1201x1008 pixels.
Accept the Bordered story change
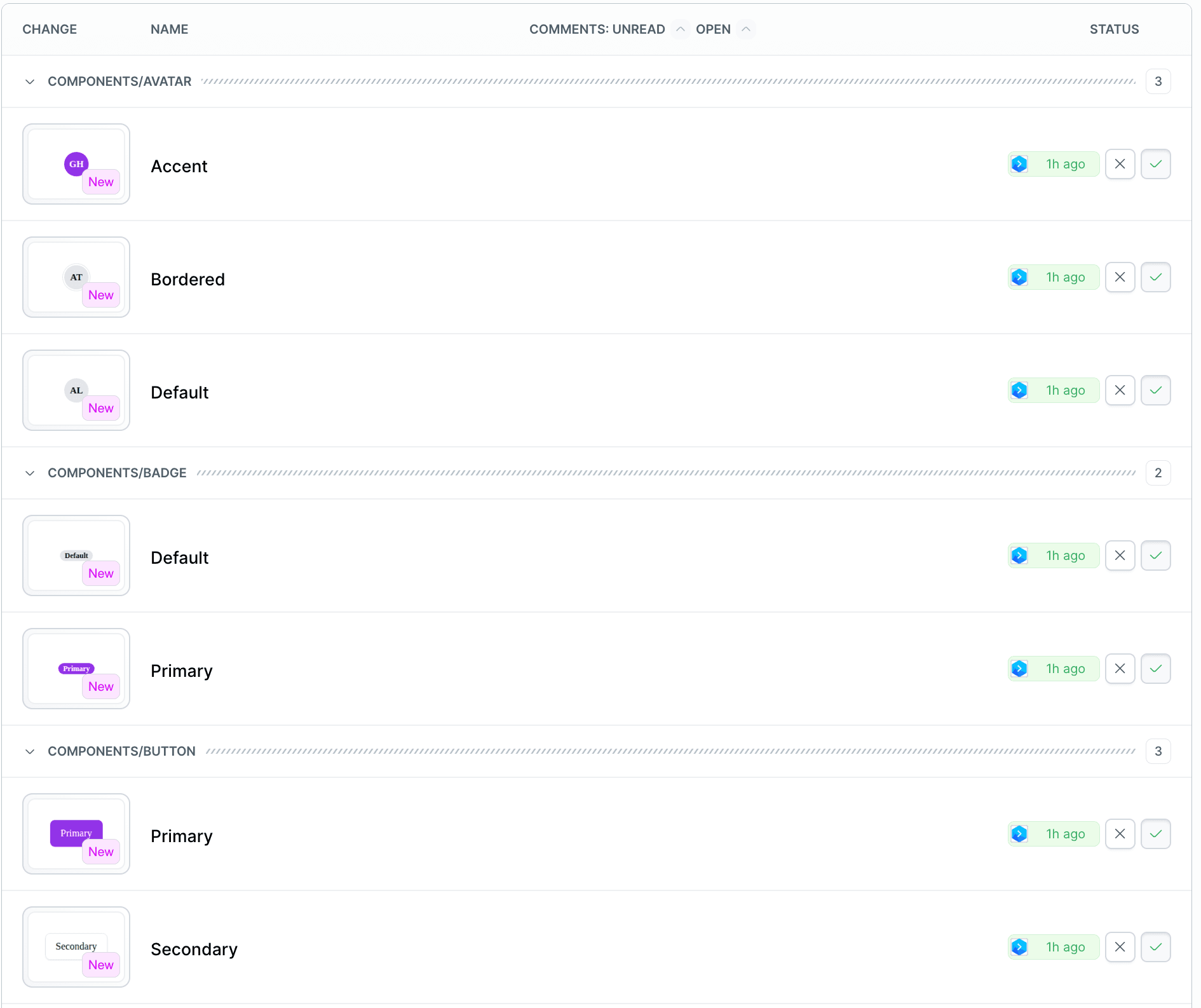(x=1155, y=277)
